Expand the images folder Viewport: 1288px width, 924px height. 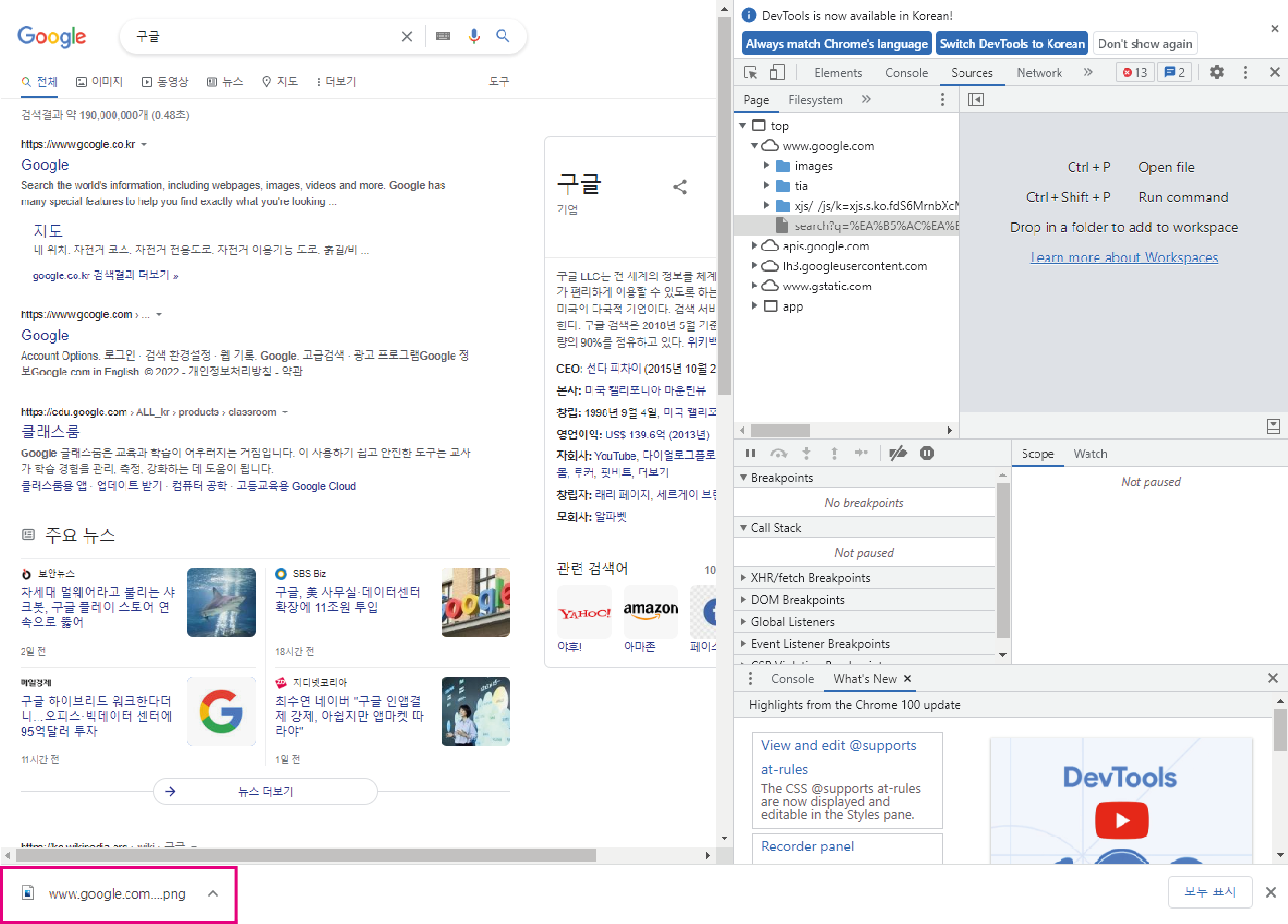point(766,166)
